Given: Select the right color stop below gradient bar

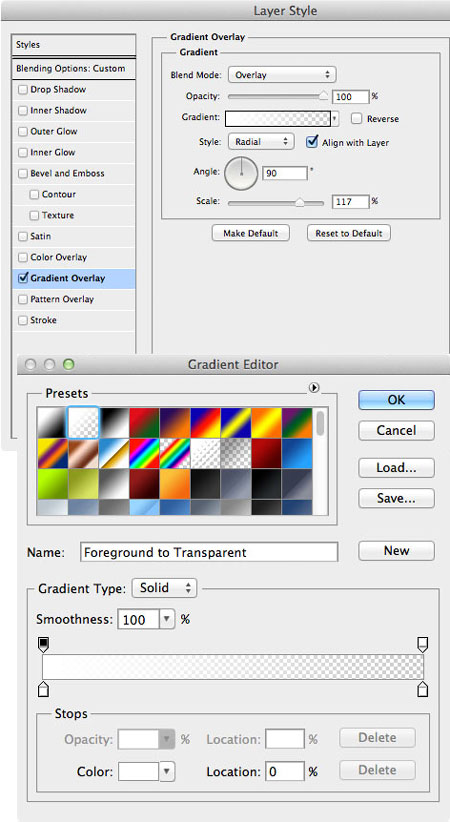Looking at the screenshot, I should (422, 689).
